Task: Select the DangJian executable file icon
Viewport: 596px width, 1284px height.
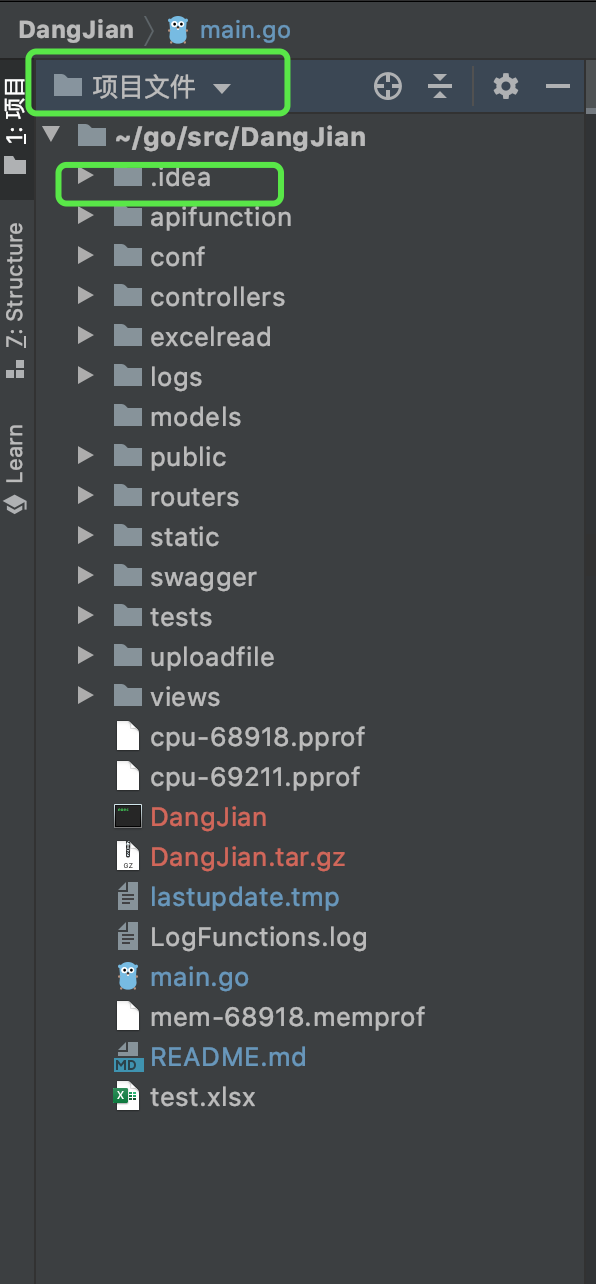Action: tap(128, 817)
